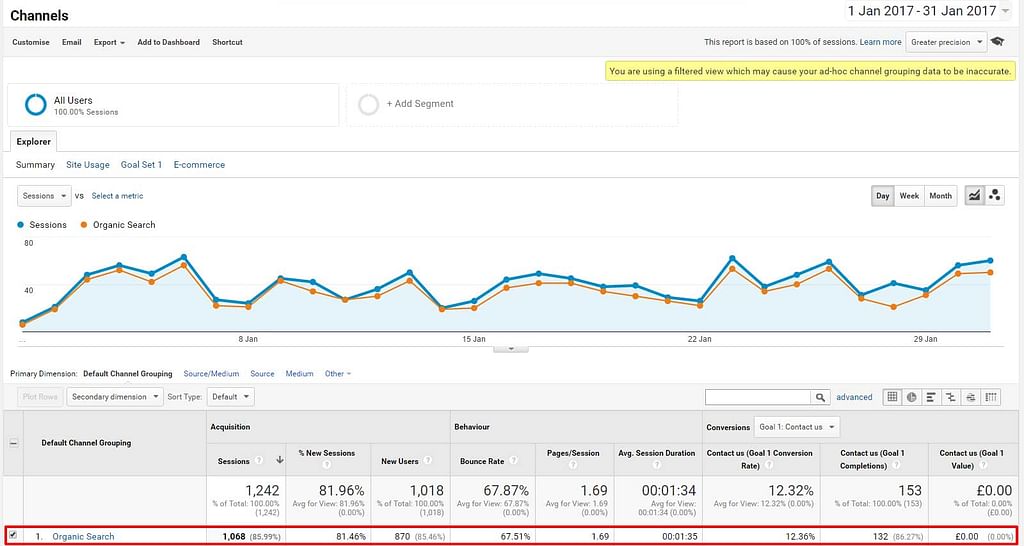Image resolution: width=1024 pixels, height=546 pixels.
Task: Set the graph interval to Week
Action: tap(908, 196)
